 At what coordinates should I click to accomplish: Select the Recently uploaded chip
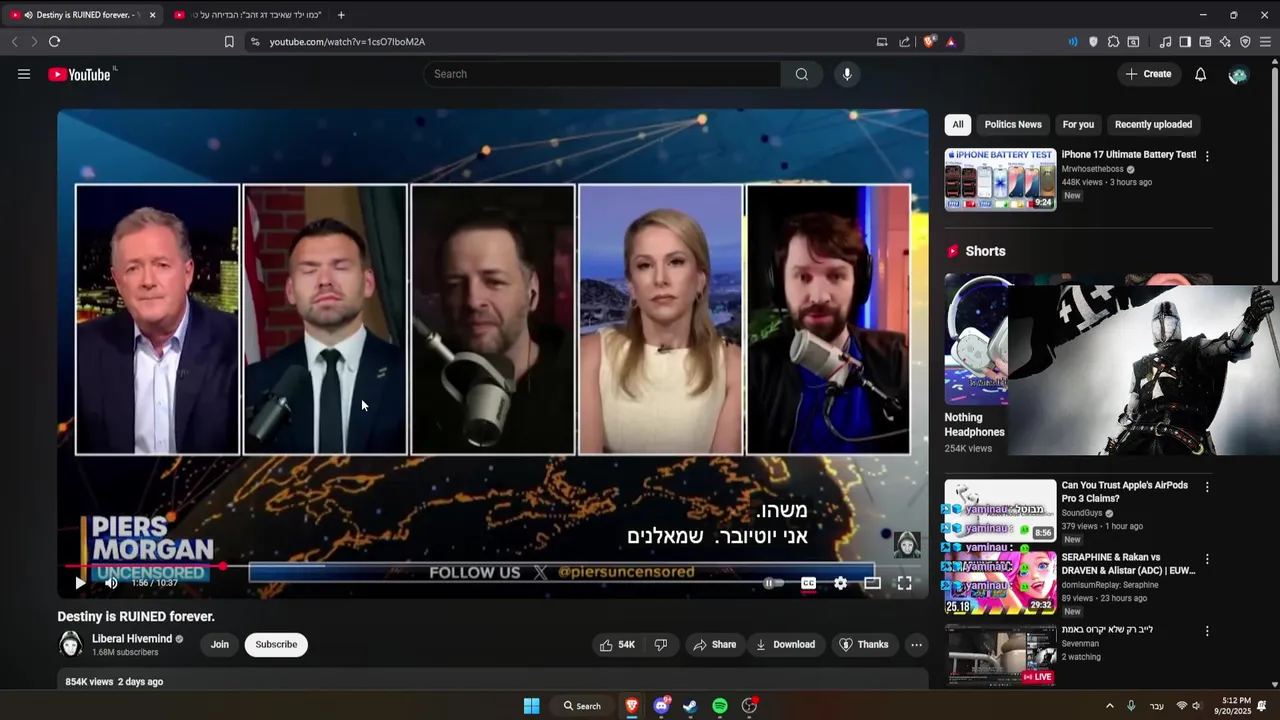click(x=1153, y=125)
